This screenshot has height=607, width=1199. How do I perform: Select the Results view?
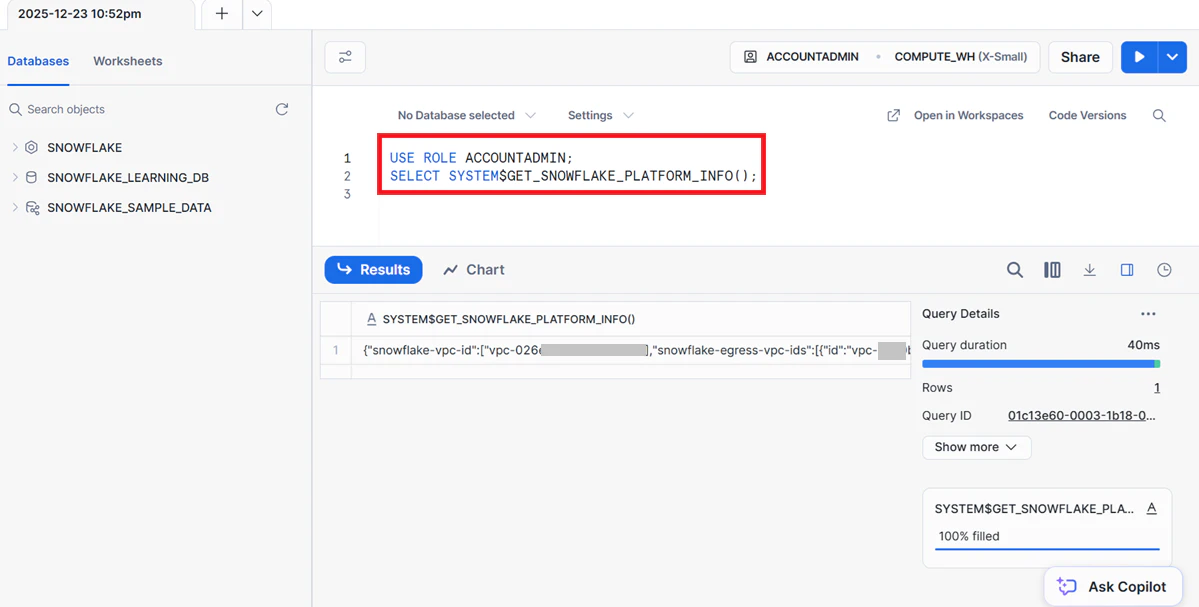point(373,270)
